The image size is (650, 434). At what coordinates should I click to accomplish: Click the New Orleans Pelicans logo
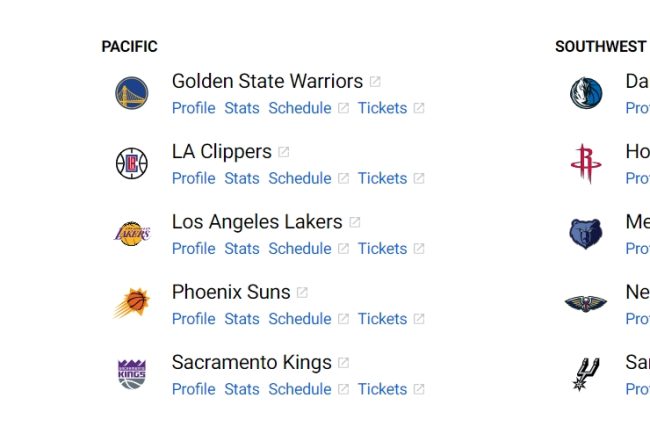pos(586,303)
